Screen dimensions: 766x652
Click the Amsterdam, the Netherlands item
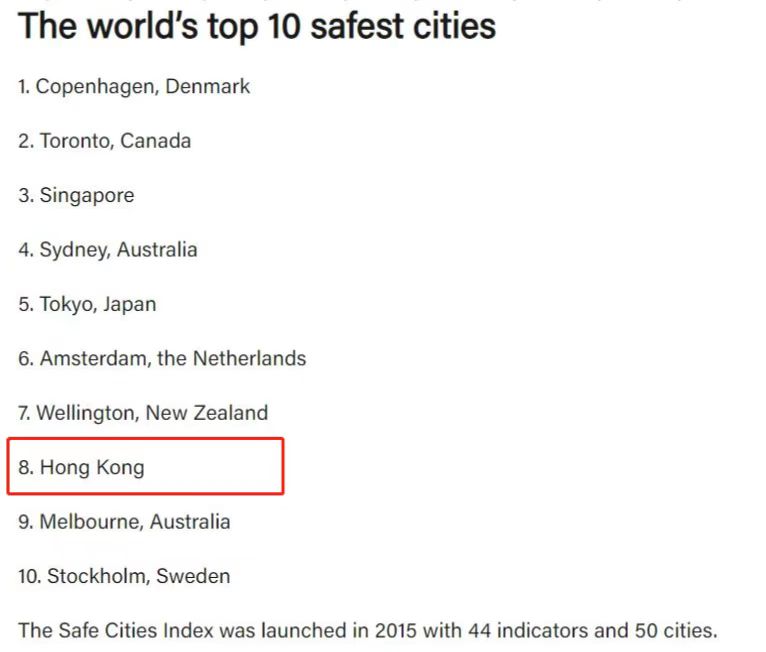click(x=162, y=358)
